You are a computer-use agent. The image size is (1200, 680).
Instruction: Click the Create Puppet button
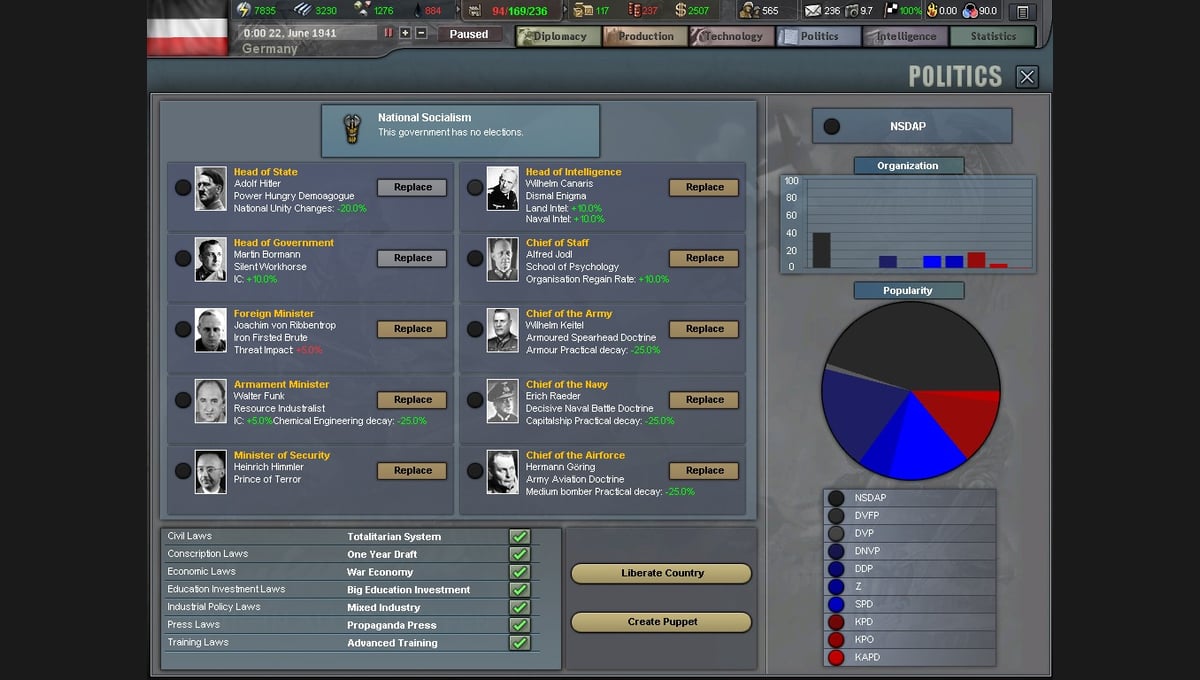pyautogui.click(x=661, y=622)
